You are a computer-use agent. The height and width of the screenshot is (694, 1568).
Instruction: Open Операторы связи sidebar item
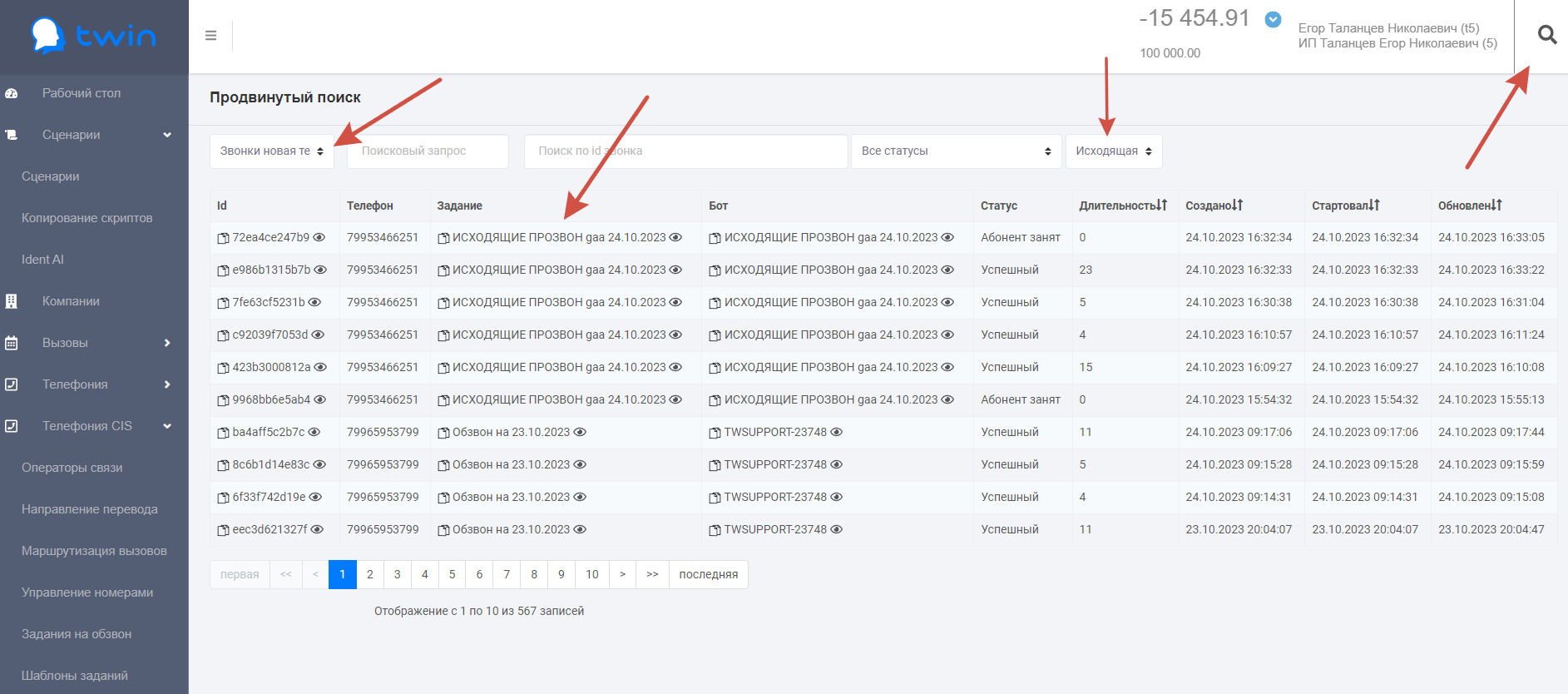click(x=72, y=468)
